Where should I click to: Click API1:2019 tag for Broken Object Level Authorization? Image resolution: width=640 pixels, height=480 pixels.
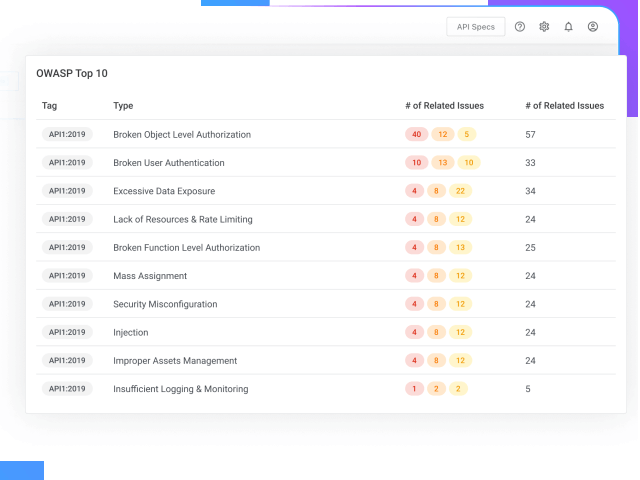(67, 134)
